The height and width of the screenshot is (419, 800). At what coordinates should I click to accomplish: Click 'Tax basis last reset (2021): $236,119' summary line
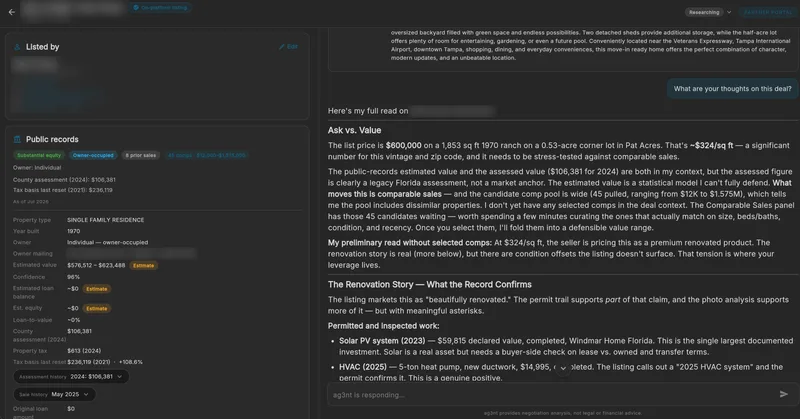coord(63,190)
